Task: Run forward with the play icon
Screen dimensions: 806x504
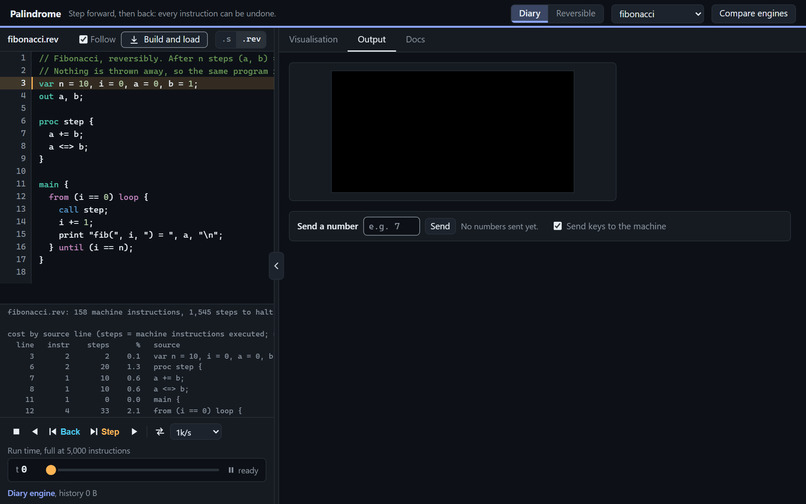Action: point(134,431)
